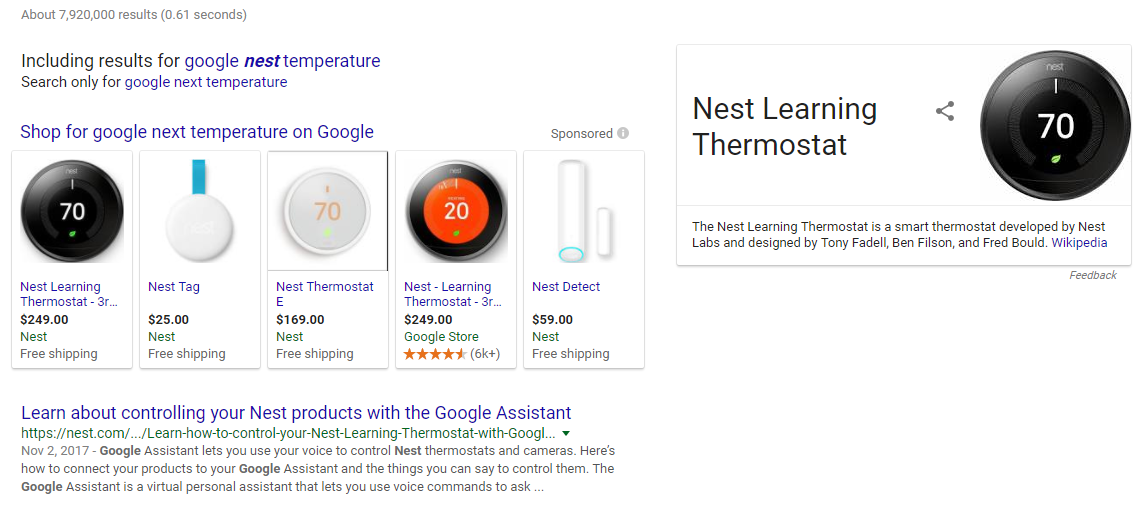Expand the green arrow beside nest.com URL
Screen dimensions: 1146x506
566,433
